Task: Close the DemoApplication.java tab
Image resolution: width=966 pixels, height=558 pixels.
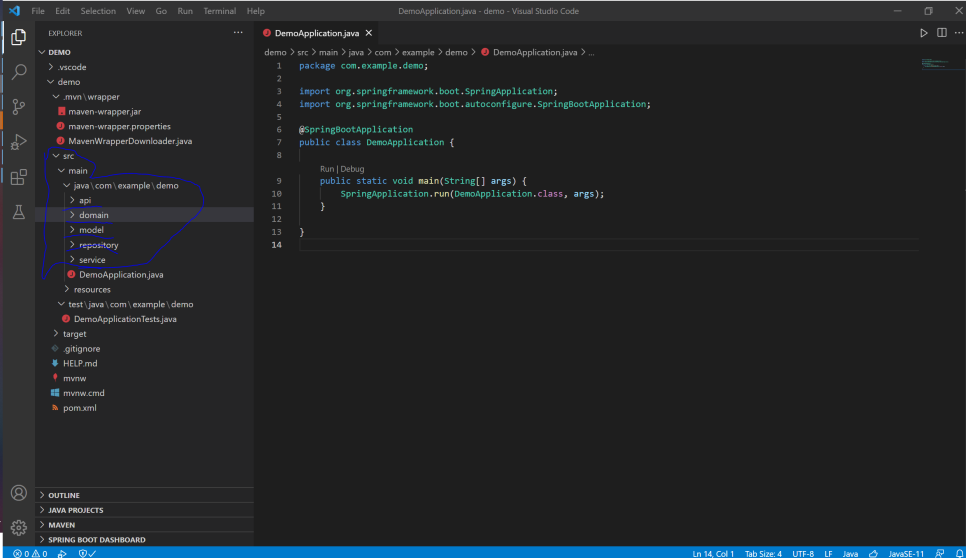Action: (368, 33)
